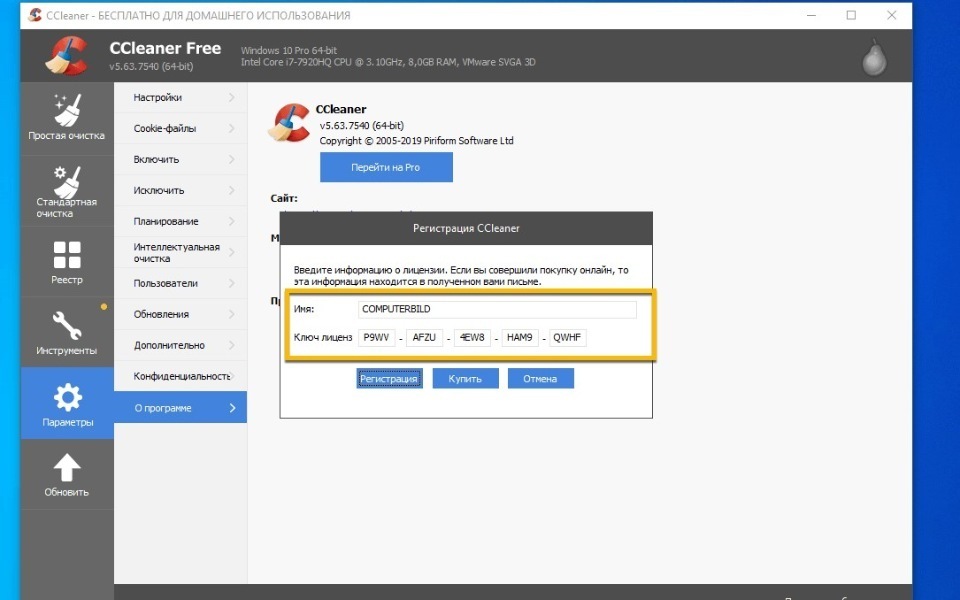Click the Купить button
The image size is (960, 600).
click(x=465, y=378)
